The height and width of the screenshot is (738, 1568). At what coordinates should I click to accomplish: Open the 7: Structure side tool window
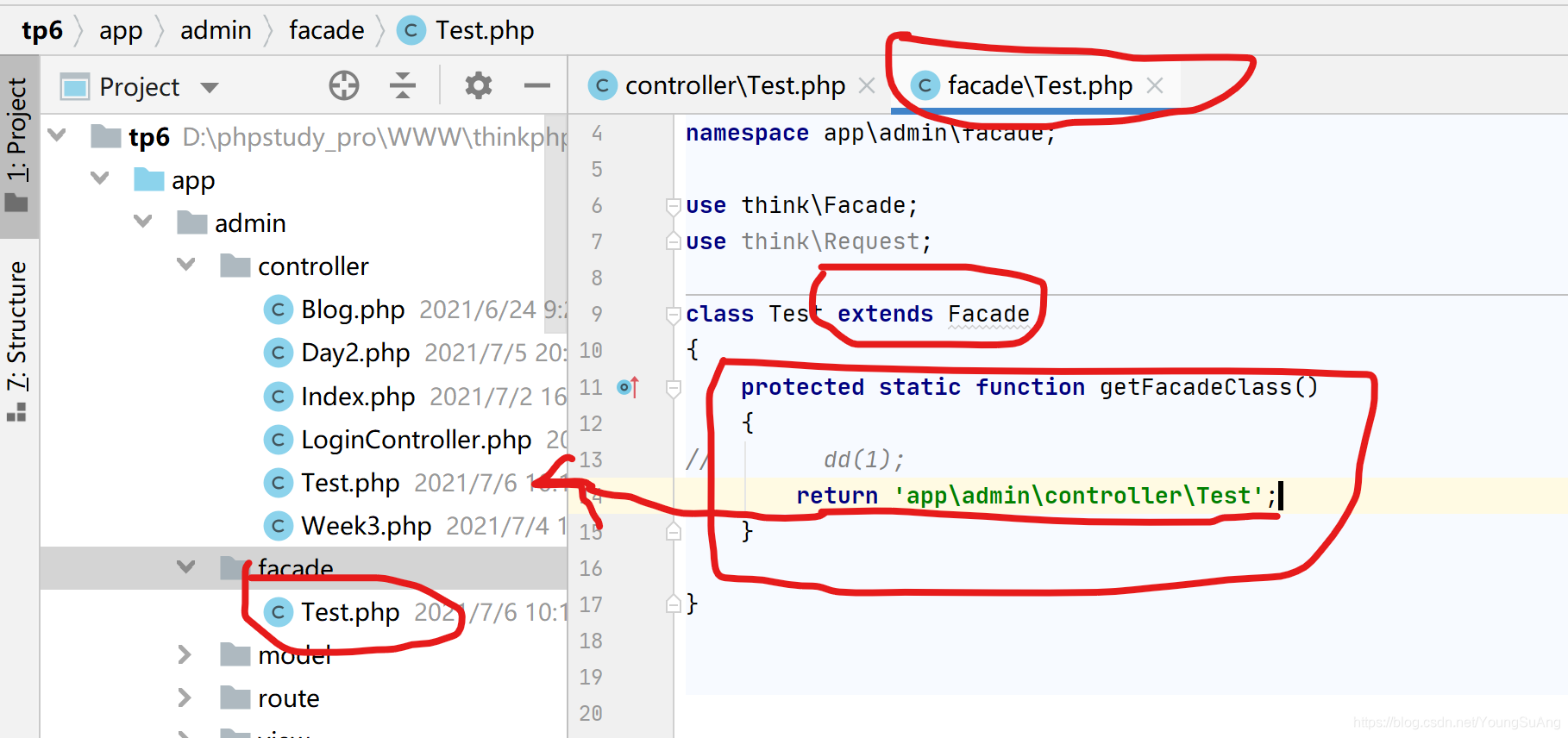pyautogui.click(x=18, y=341)
